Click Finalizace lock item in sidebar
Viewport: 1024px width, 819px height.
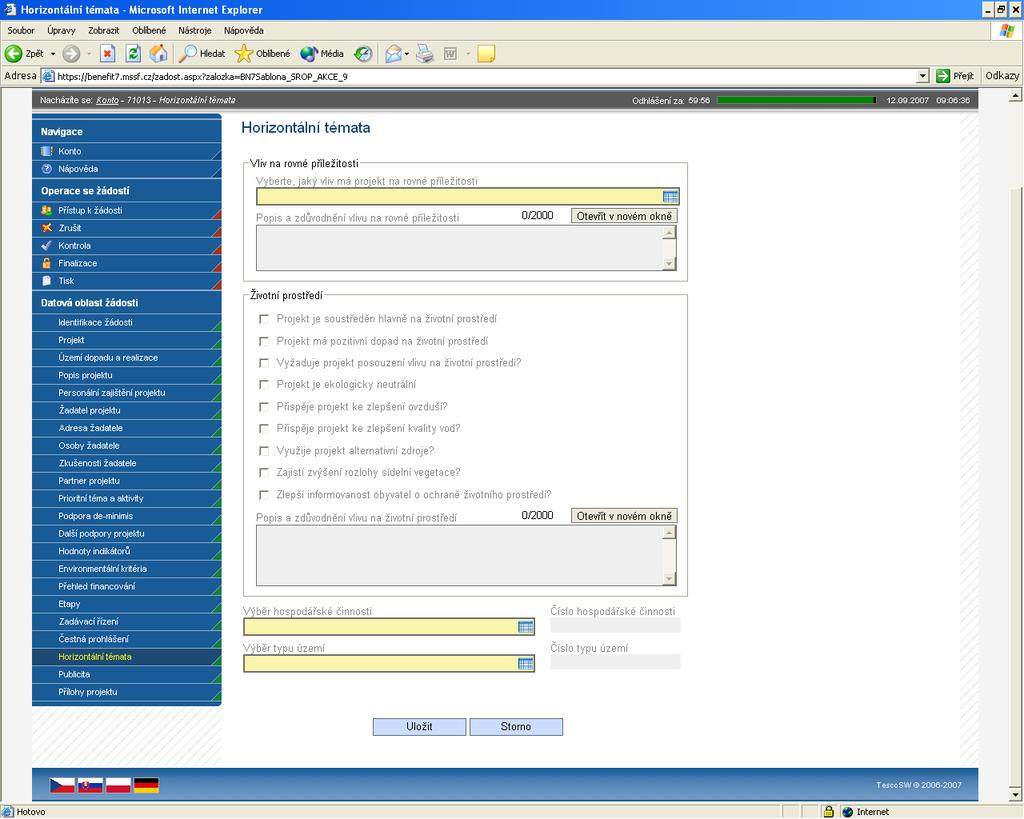coord(127,263)
